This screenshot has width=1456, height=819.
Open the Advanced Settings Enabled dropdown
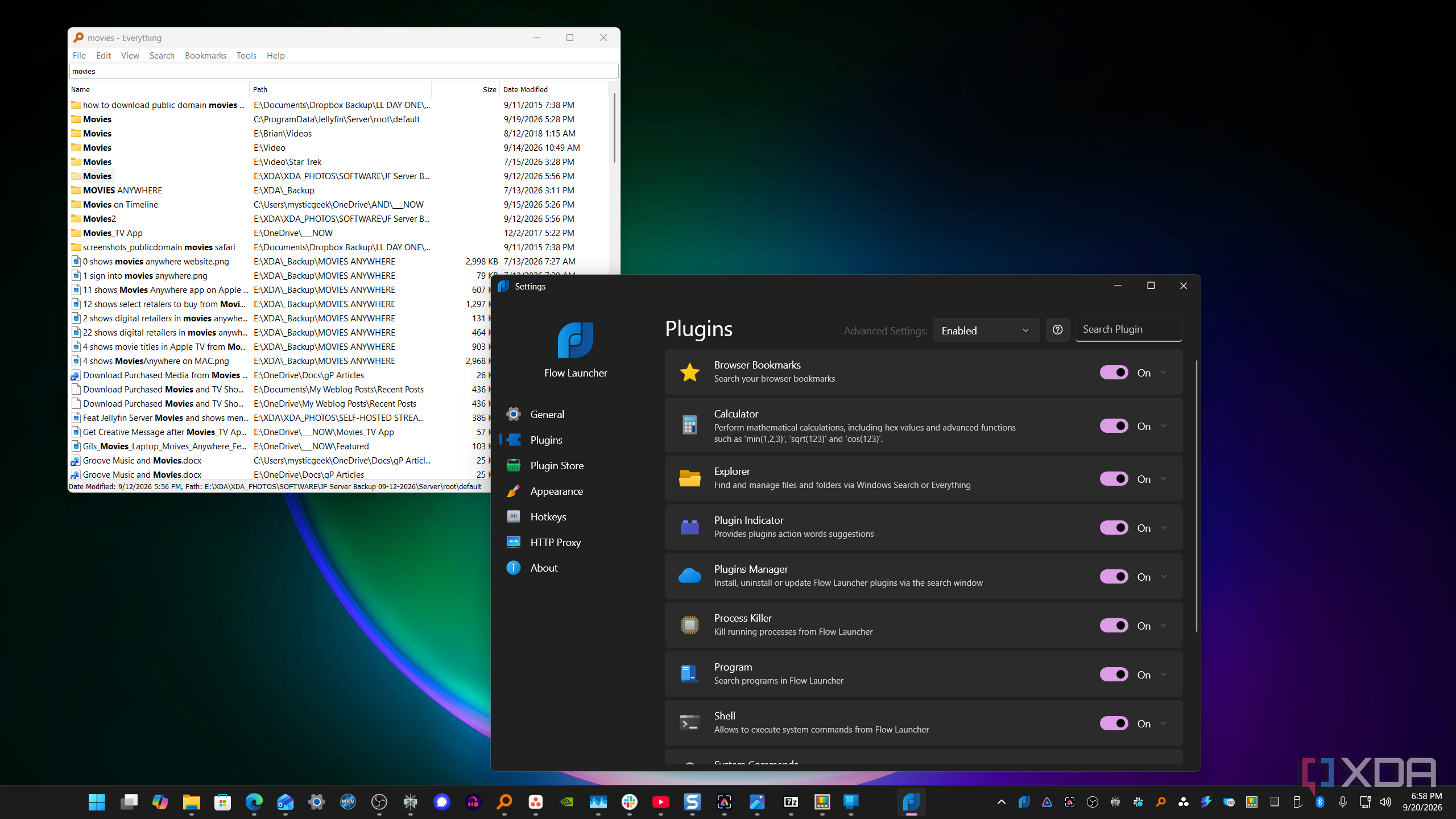coord(986,330)
